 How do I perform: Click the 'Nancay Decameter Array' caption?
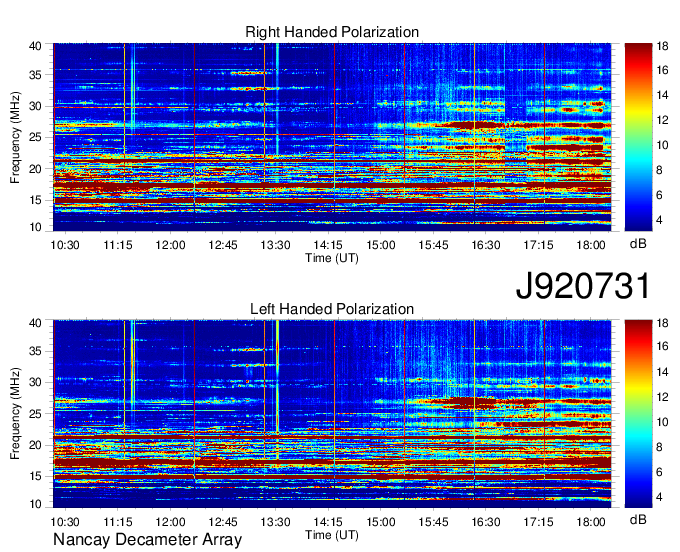pos(147,539)
